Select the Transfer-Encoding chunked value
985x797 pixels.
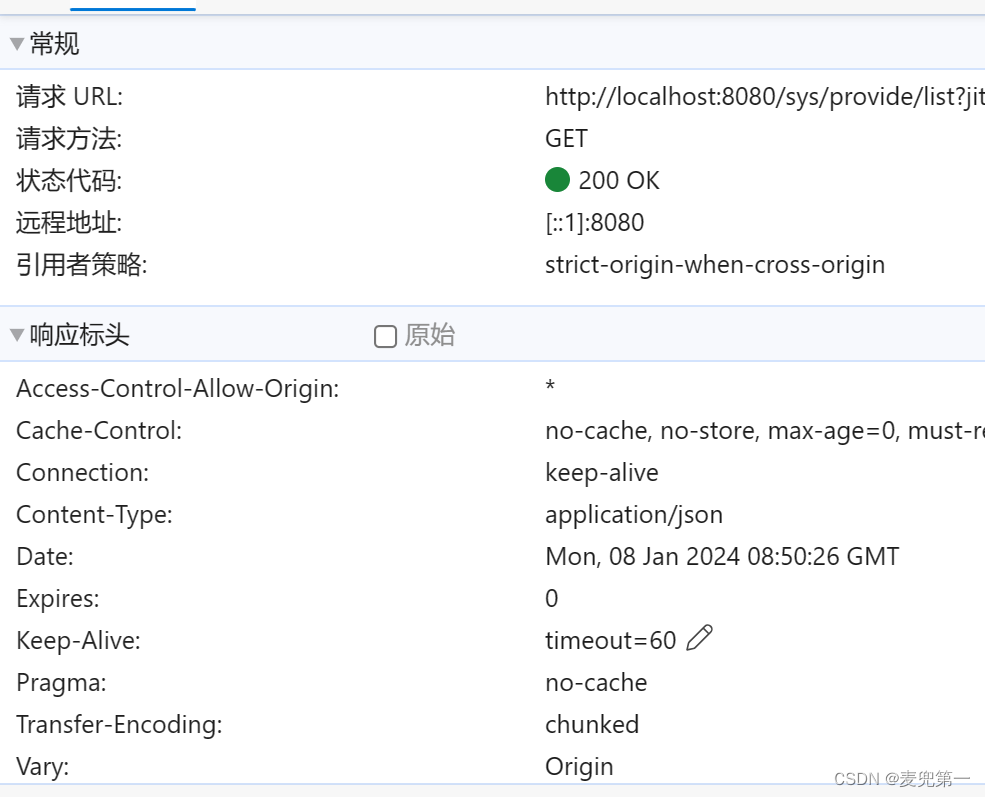592,724
